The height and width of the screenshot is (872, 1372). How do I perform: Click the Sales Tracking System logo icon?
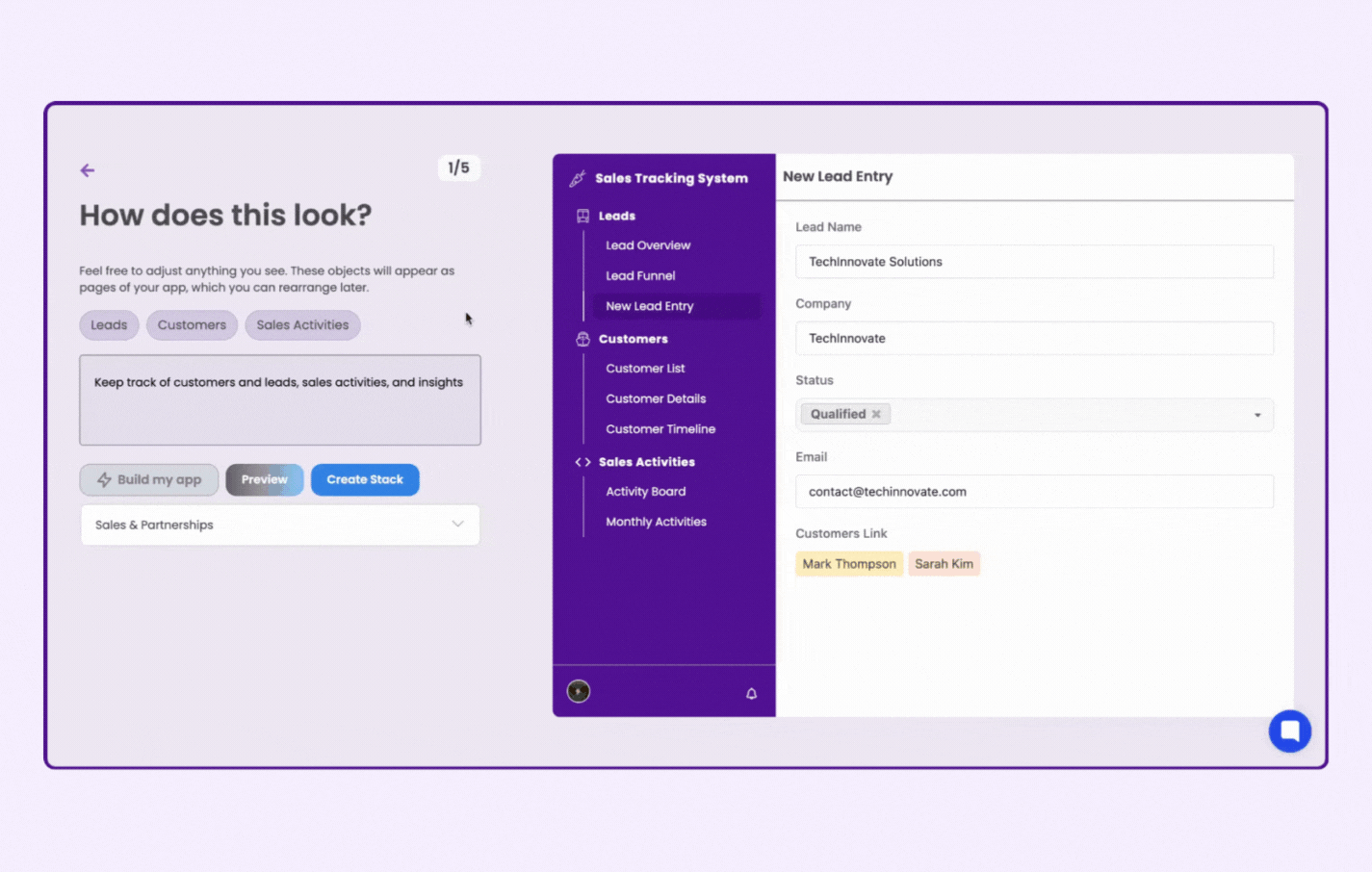click(x=577, y=178)
